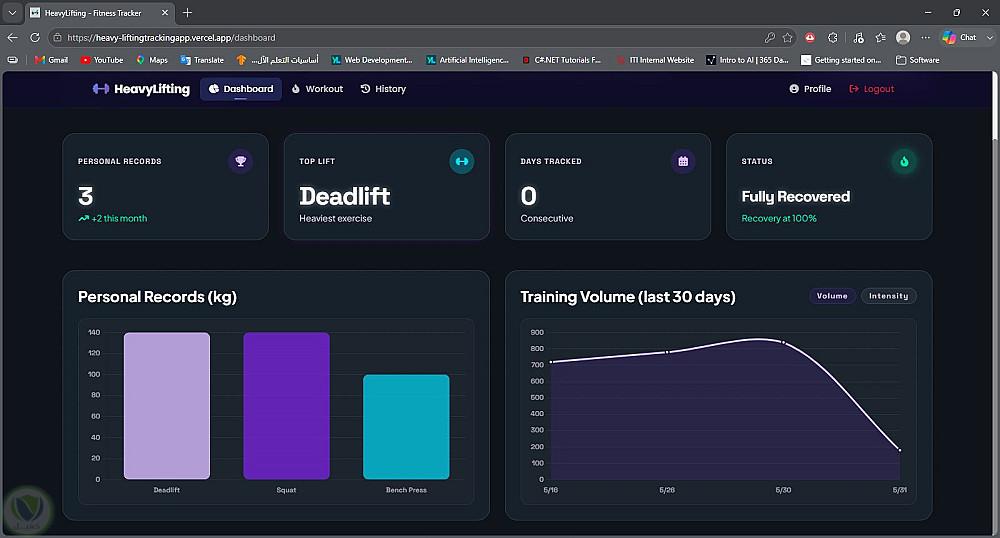The height and width of the screenshot is (538, 1000).
Task: Open the Profile link
Action: [810, 89]
